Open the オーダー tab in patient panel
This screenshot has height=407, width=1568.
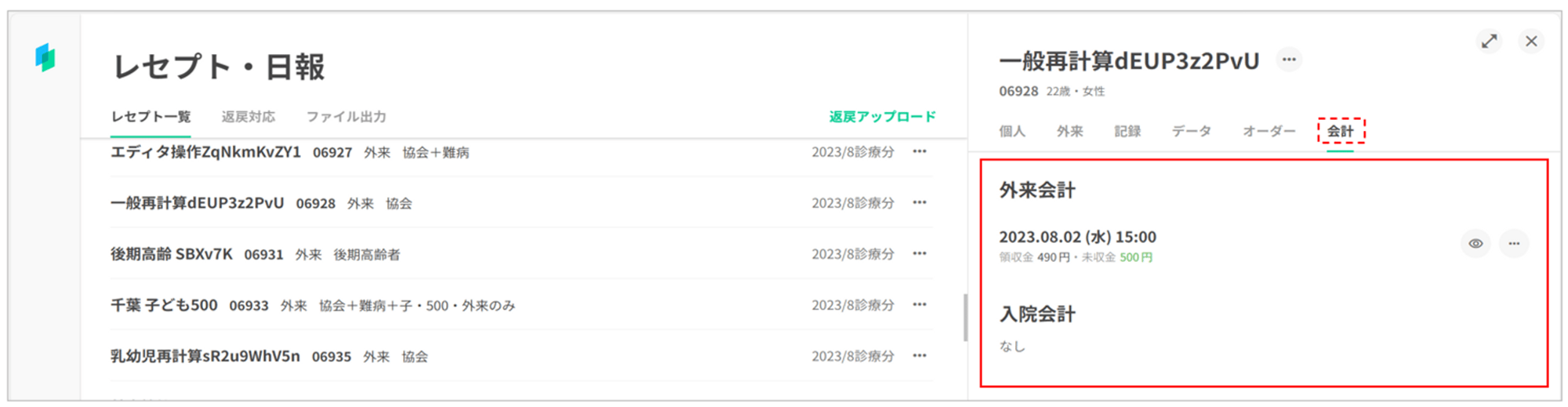1269,131
